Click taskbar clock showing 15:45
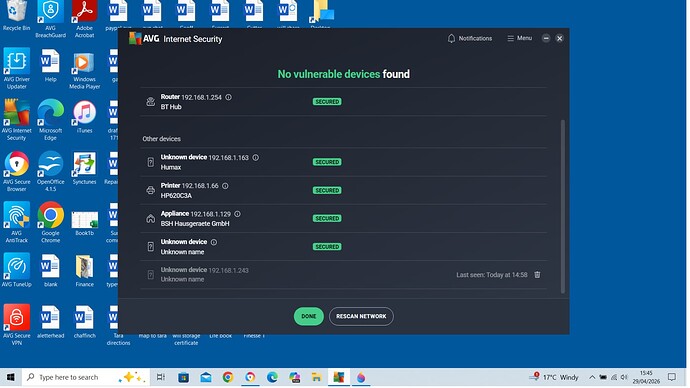 click(646, 377)
